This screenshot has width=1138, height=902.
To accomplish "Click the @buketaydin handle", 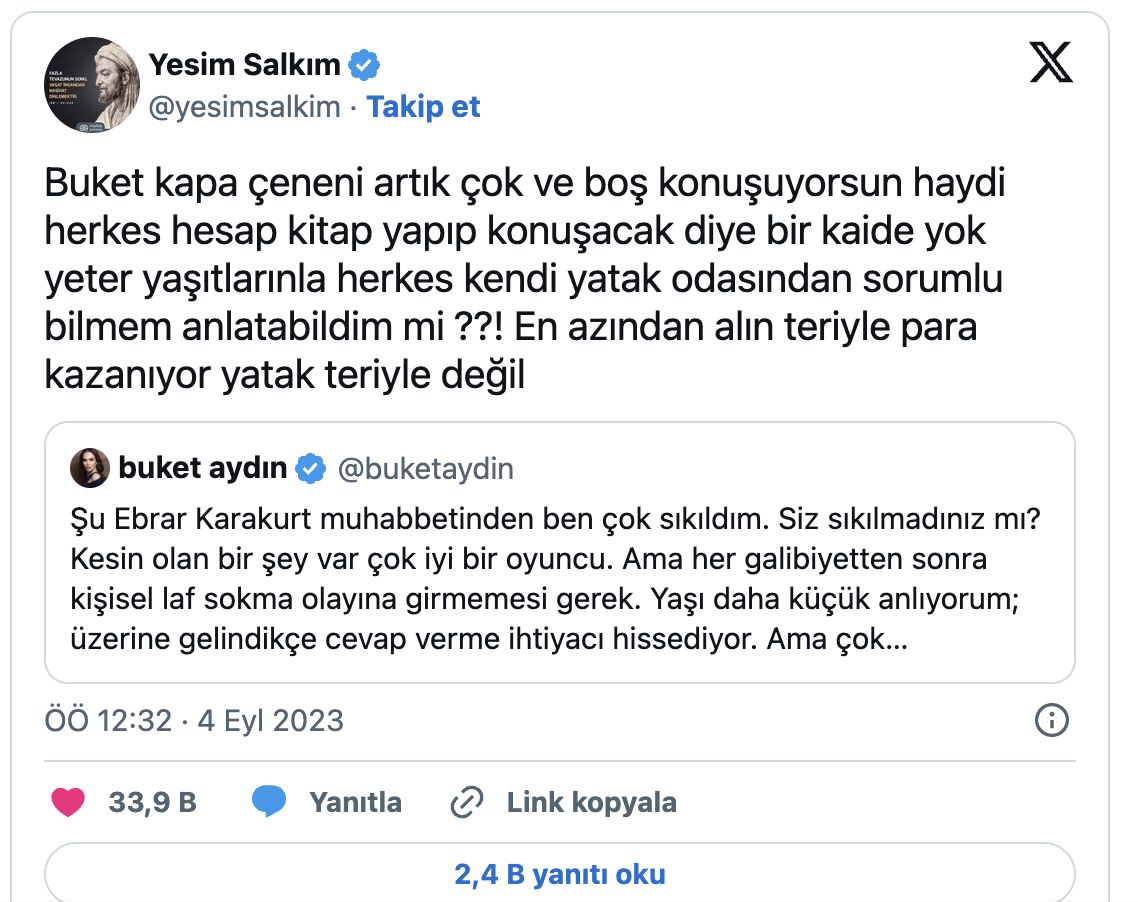I will pyautogui.click(x=426, y=468).
